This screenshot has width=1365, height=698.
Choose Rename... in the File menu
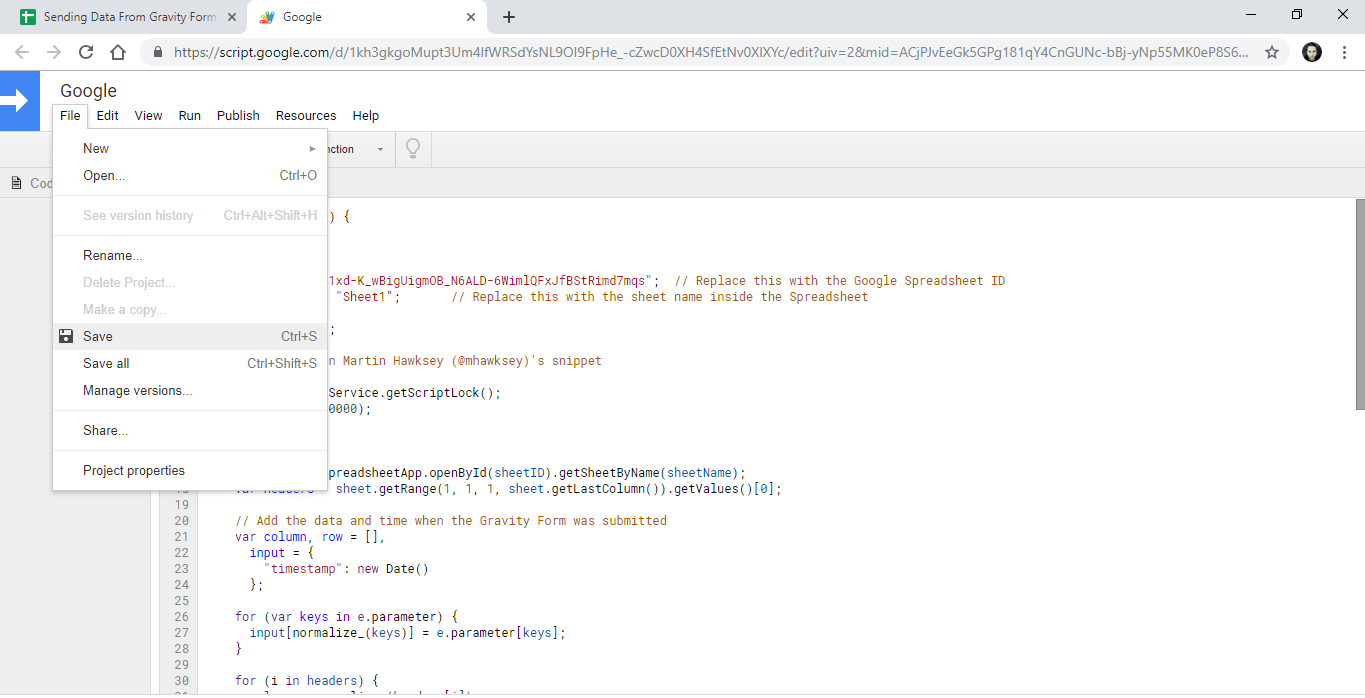click(x=190, y=255)
